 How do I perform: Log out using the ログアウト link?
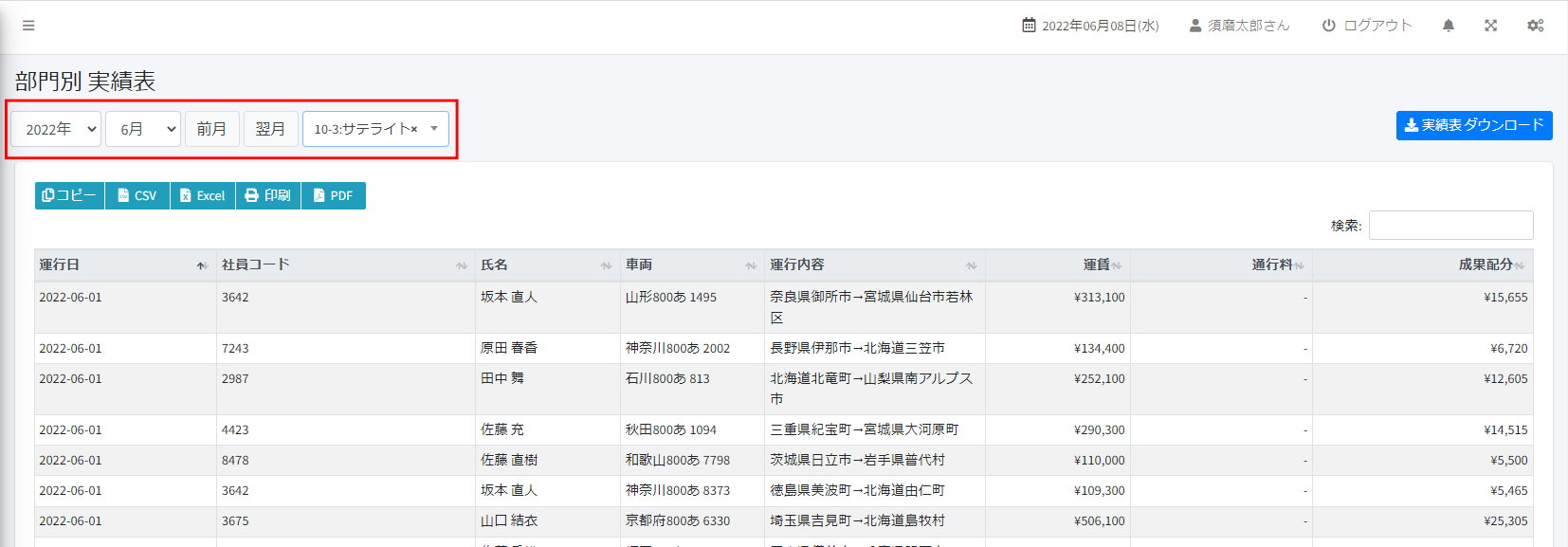click(1367, 26)
